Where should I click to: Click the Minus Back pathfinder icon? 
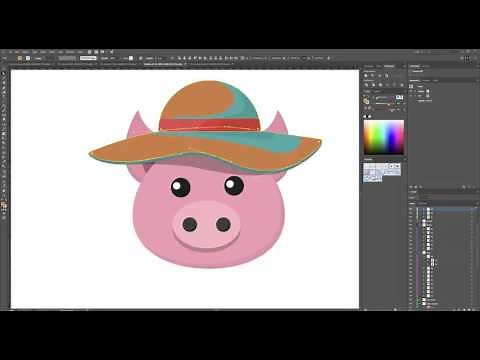click(x=402, y=85)
